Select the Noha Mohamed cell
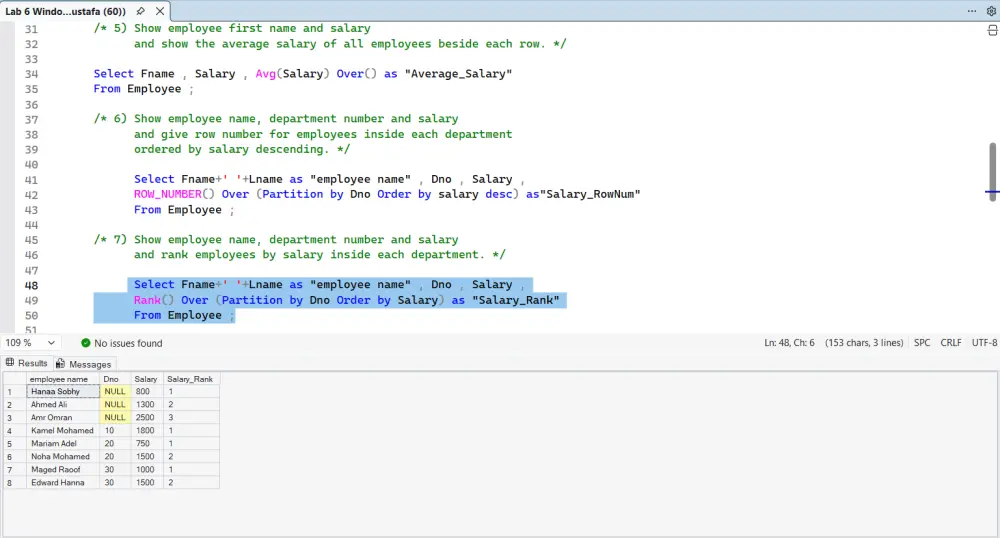Screen dimensions: 1000x538 [x=63, y=457]
